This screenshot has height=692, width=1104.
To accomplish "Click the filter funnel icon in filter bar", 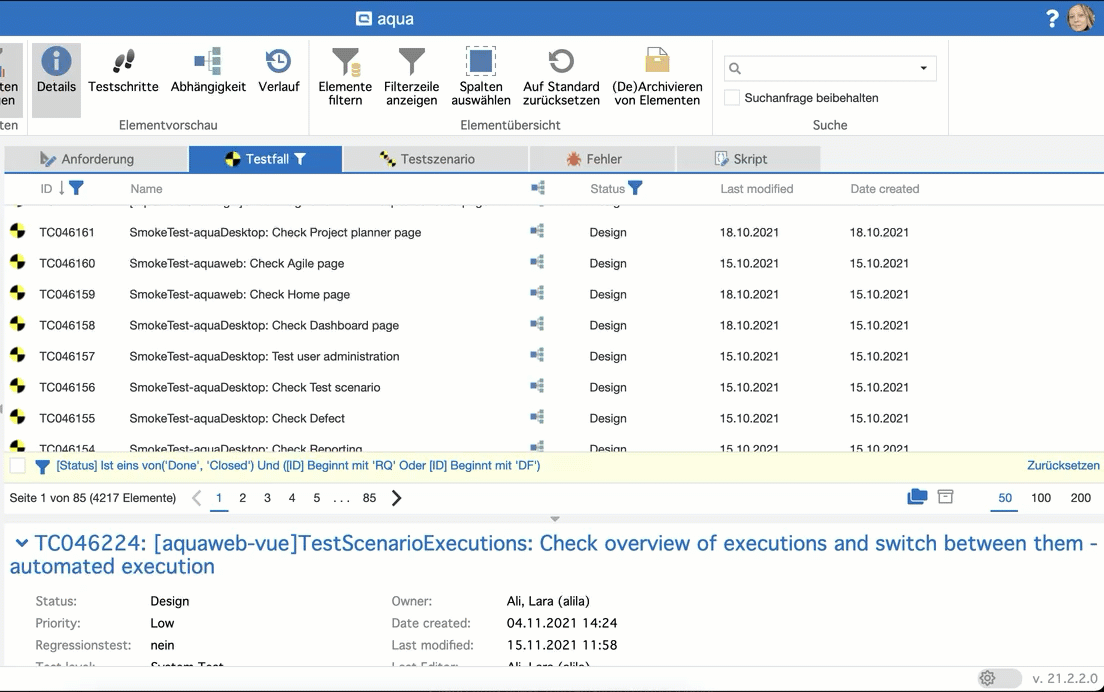I will (x=42, y=466).
